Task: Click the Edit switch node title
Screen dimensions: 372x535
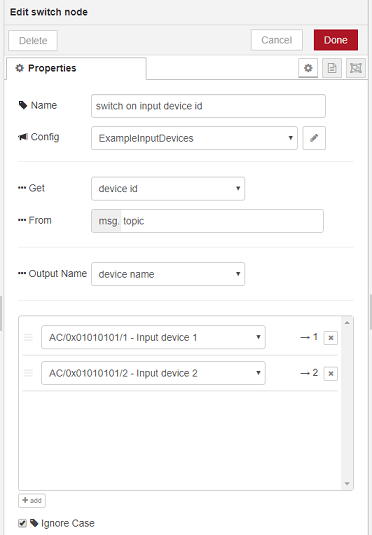Action: 49,12
